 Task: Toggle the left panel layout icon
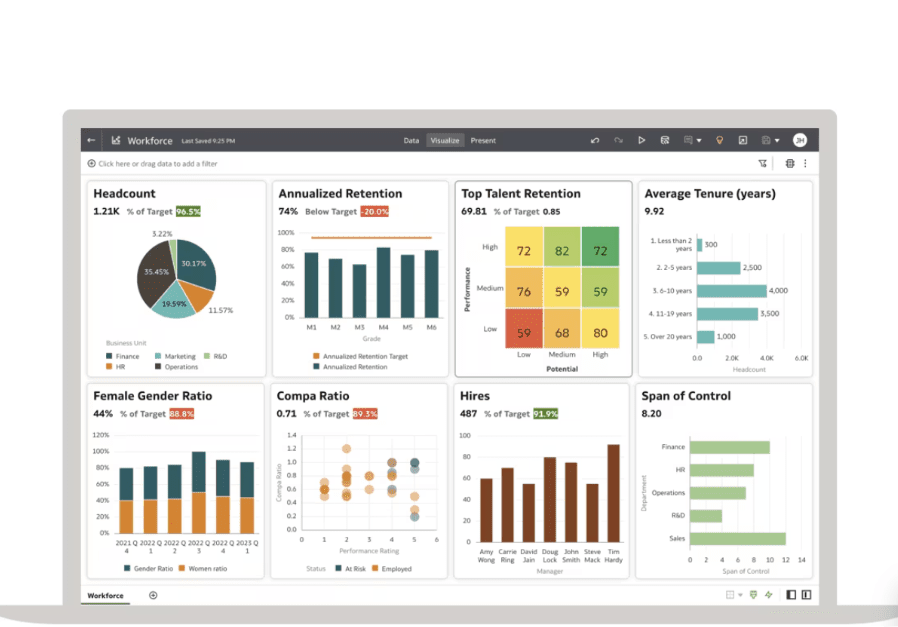[791, 595]
